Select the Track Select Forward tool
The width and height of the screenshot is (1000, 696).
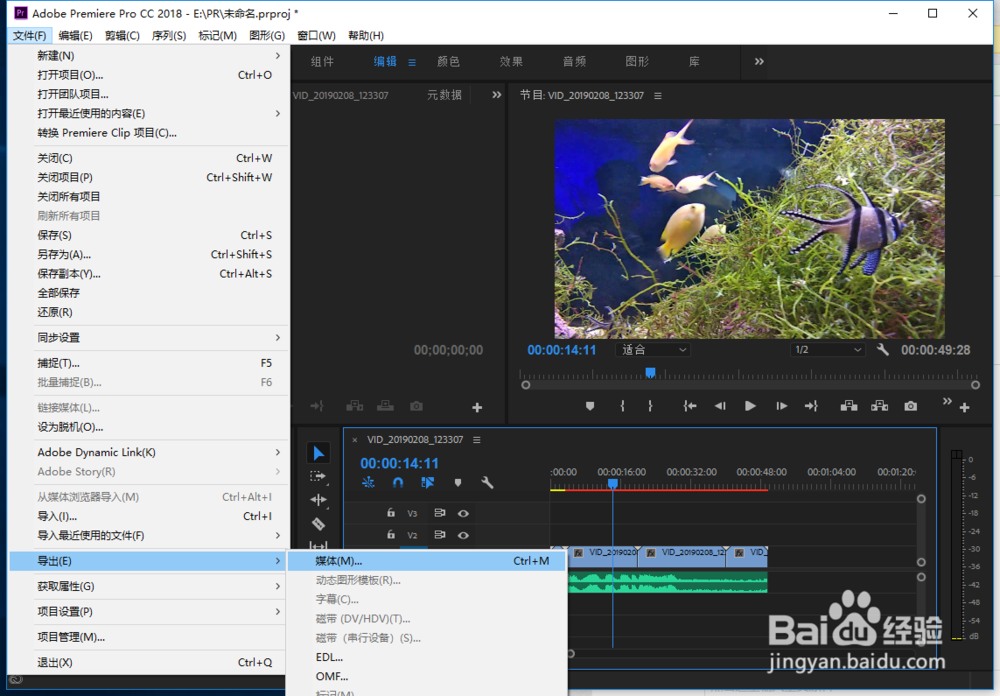click(318, 477)
